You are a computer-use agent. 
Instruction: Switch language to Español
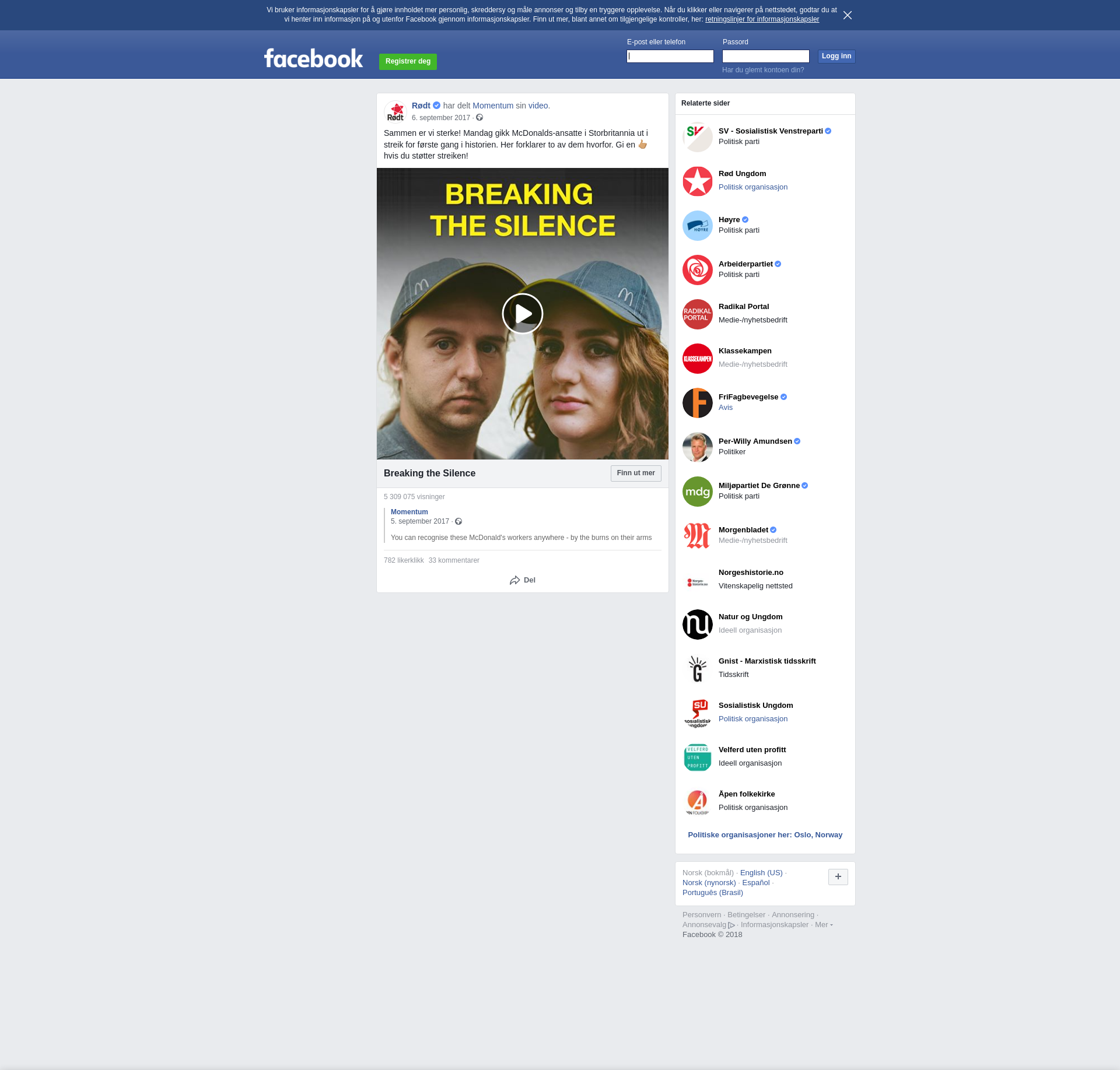(756, 883)
